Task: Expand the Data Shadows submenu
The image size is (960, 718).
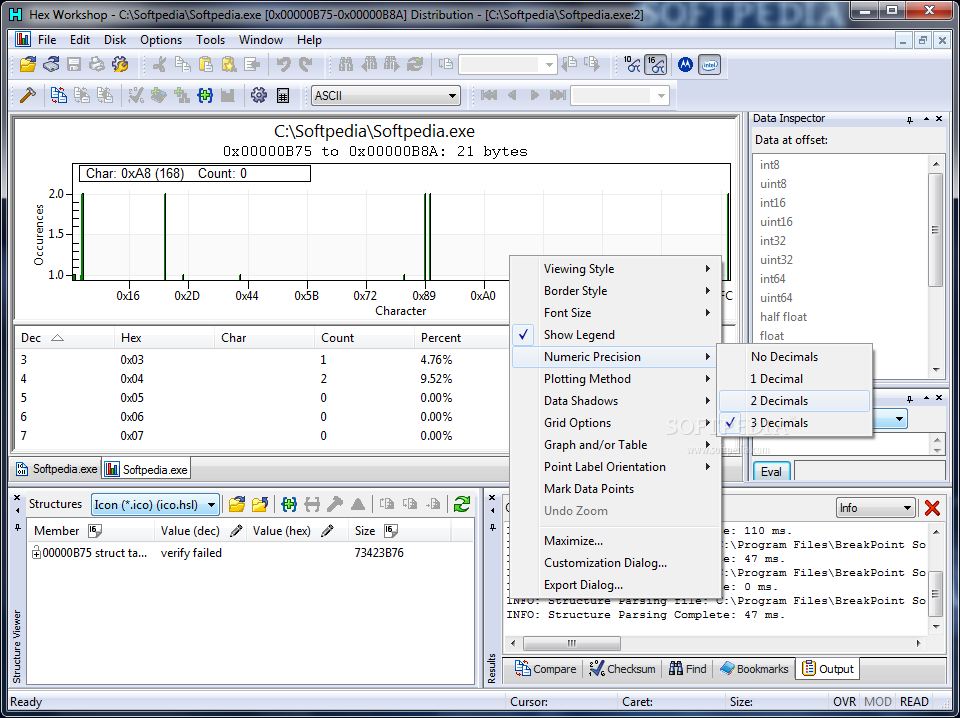Action: 615,401
